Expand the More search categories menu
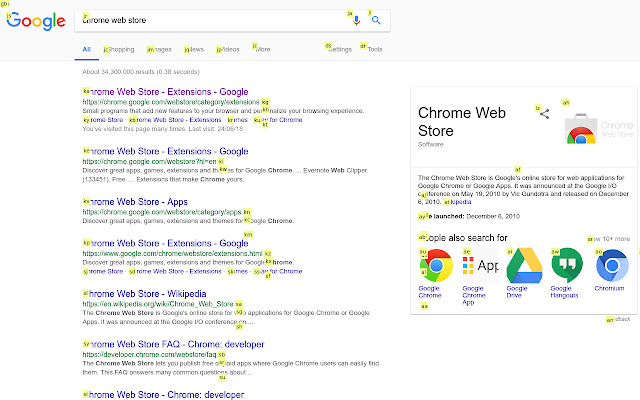This screenshot has height=400, width=640. [262, 49]
